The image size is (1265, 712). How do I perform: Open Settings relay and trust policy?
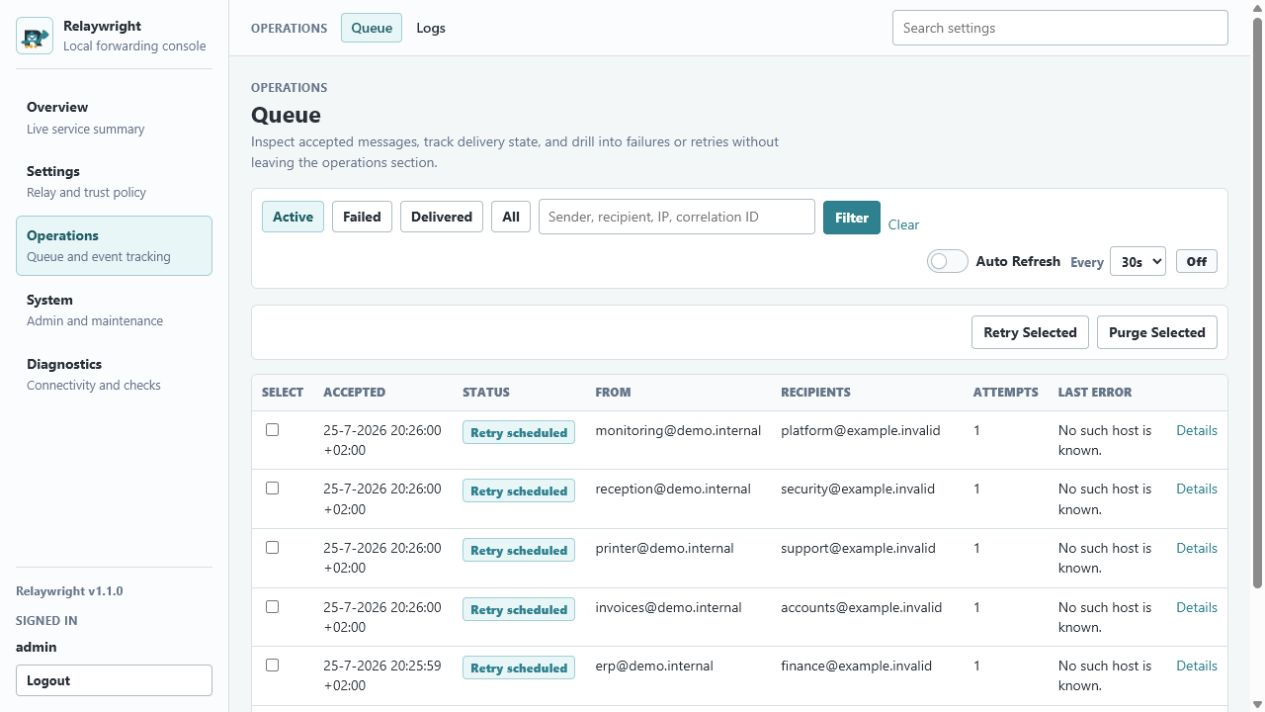pyautogui.click(x=113, y=181)
